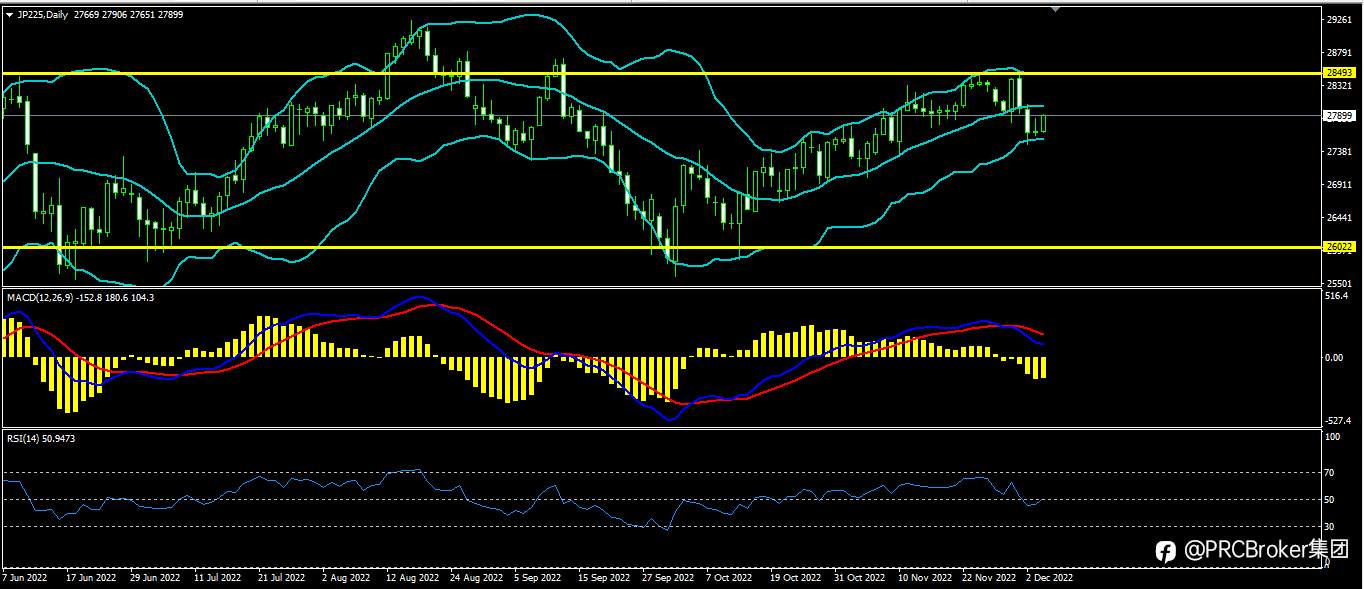1364x589 pixels.
Task: Click the 7 Jun 2022 date label
Action: pyautogui.click(x=25, y=577)
